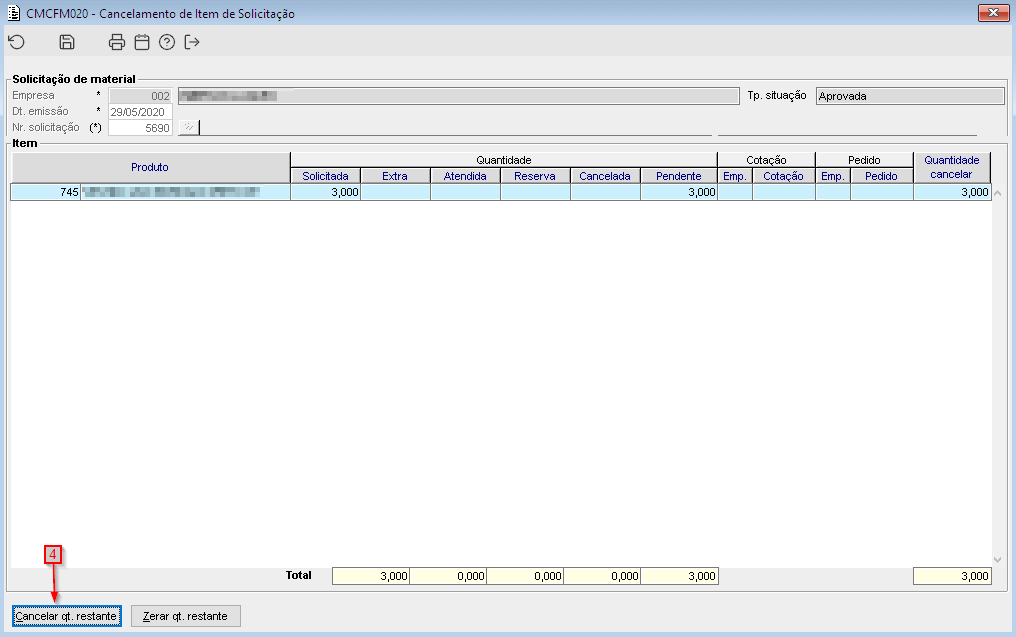The height and width of the screenshot is (637, 1016).
Task: Click the Solicitada column header
Action: (325, 176)
